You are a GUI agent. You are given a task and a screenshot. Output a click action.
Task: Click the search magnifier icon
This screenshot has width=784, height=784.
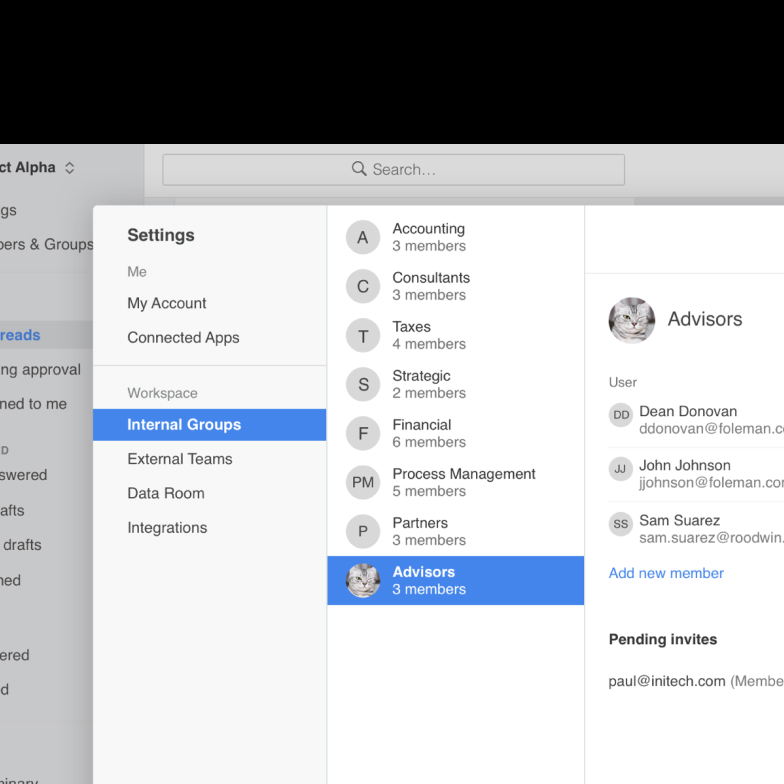coord(359,169)
